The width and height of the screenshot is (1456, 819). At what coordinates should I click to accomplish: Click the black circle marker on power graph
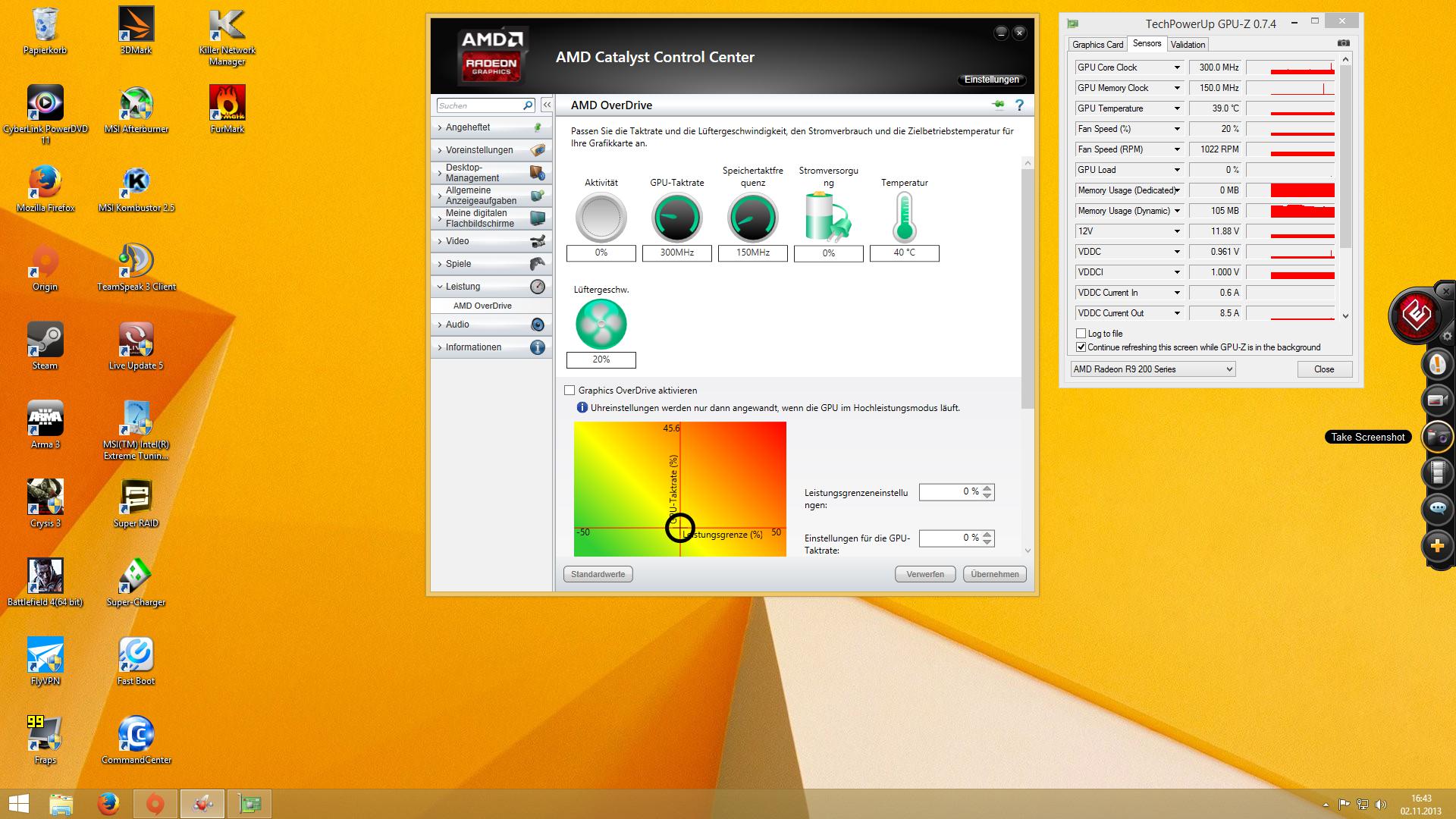(679, 528)
